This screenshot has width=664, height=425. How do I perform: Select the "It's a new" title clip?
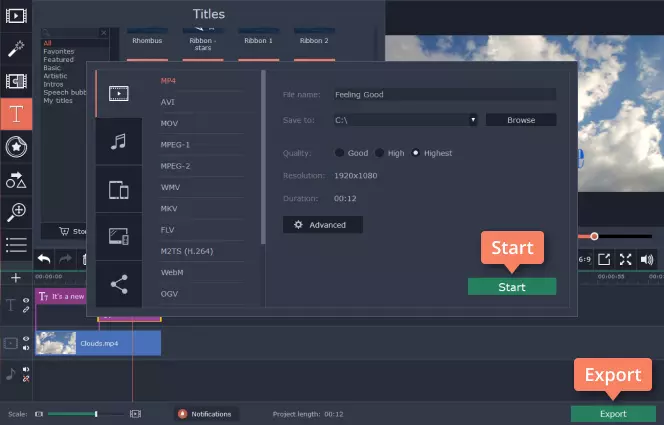[61, 296]
